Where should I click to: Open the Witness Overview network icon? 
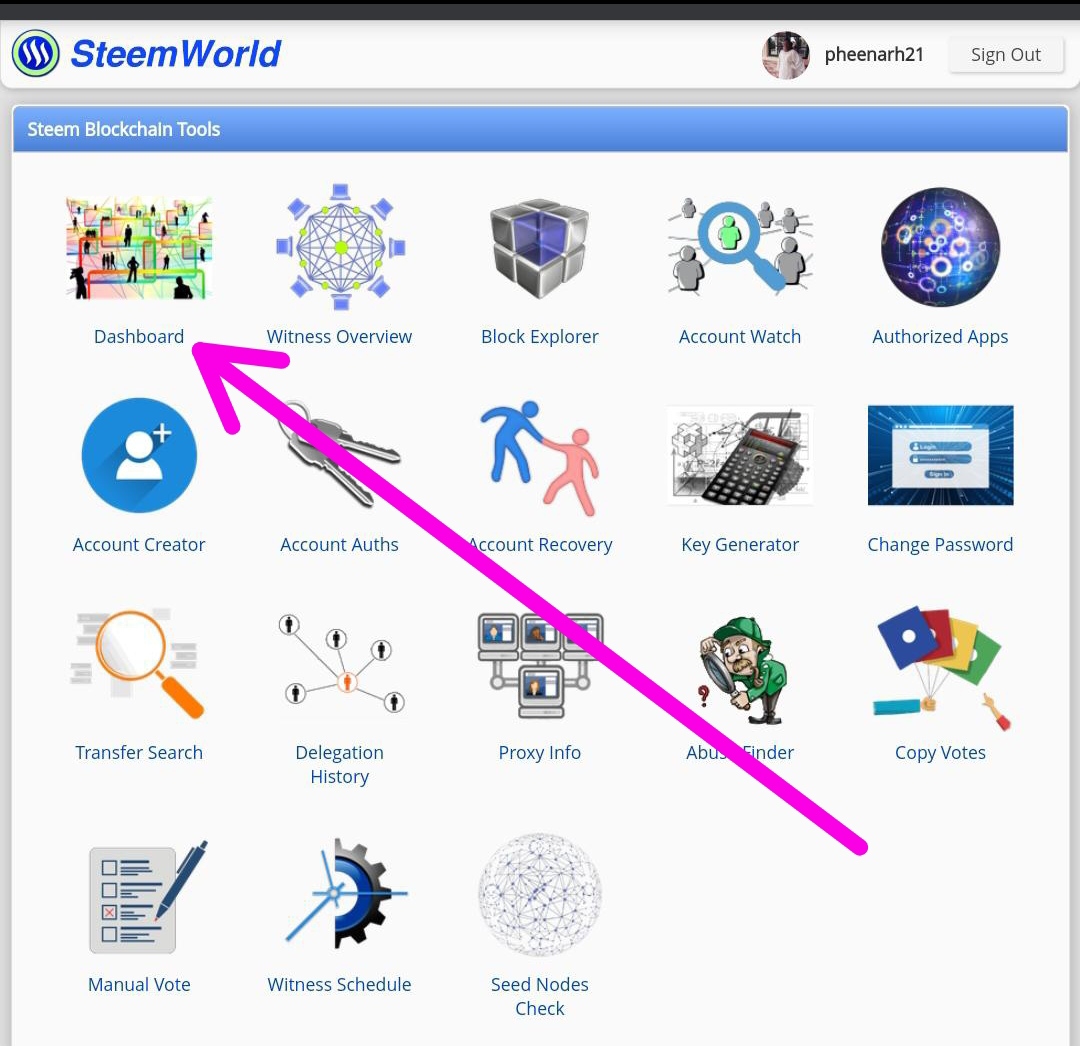tap(340, 247)
